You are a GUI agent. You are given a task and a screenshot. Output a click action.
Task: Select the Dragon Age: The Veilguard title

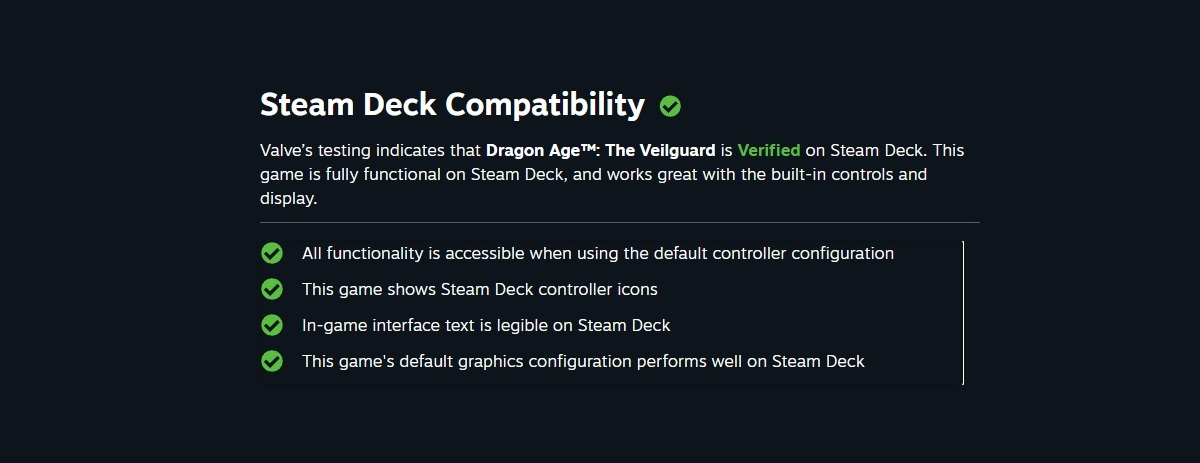[x=601, y=151]
